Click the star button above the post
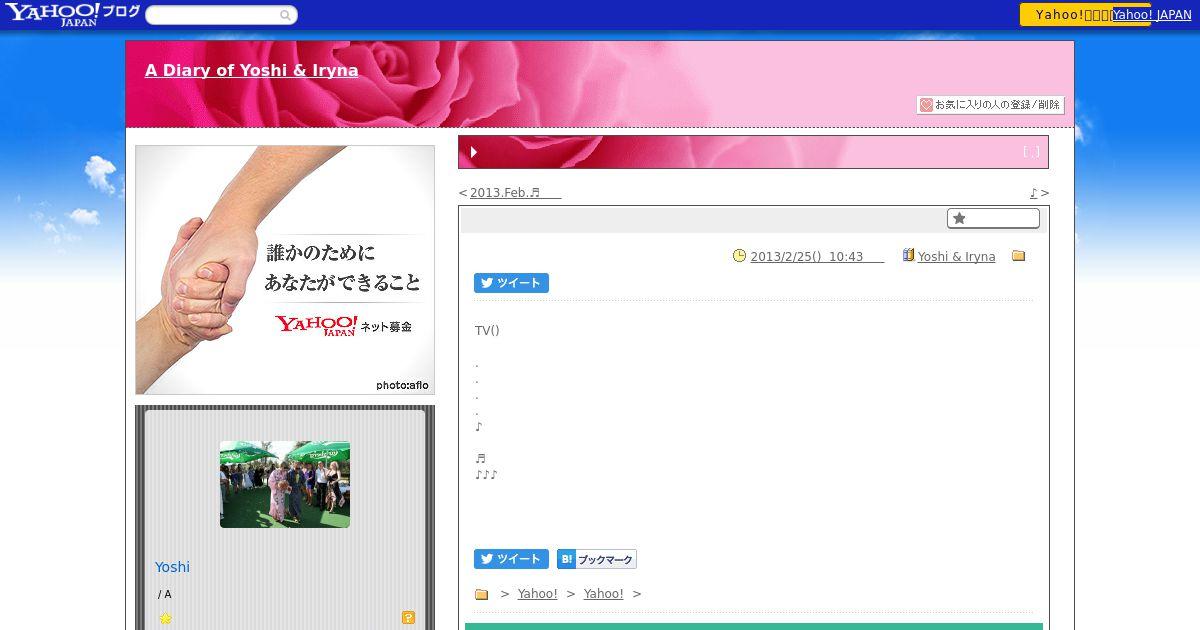The width and height of the screenshot is (1200, 630). (x=993, y=218)
